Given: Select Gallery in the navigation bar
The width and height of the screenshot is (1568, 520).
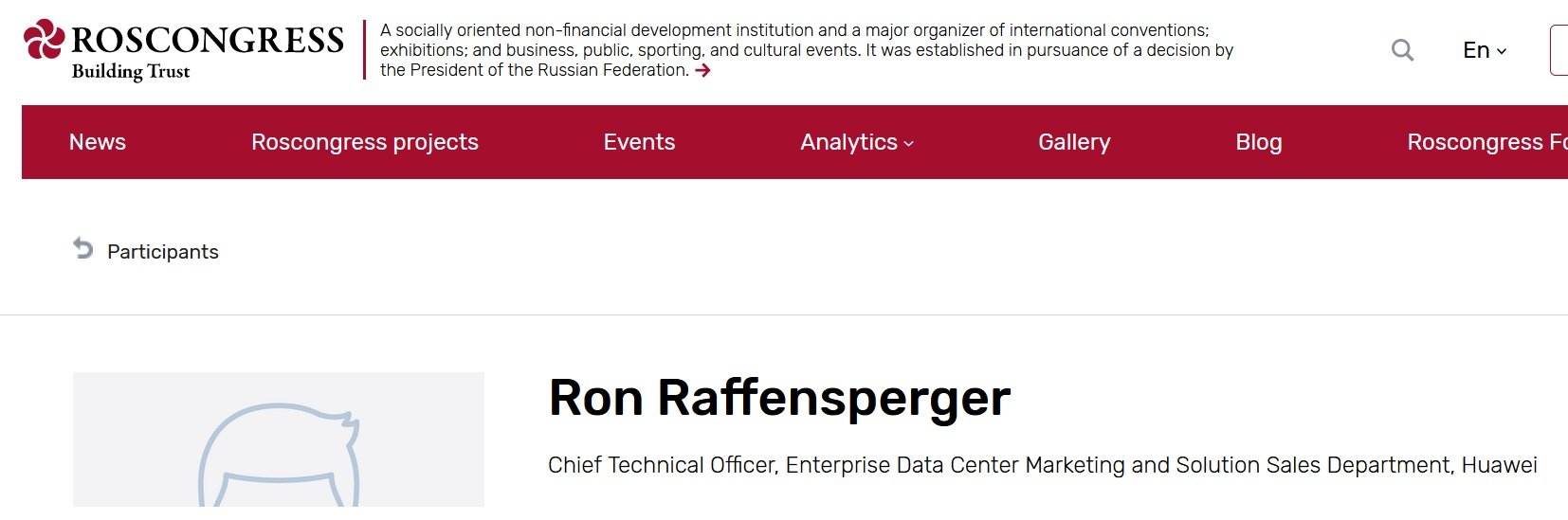Looking at the screenshot, I should click(1074, 142).
